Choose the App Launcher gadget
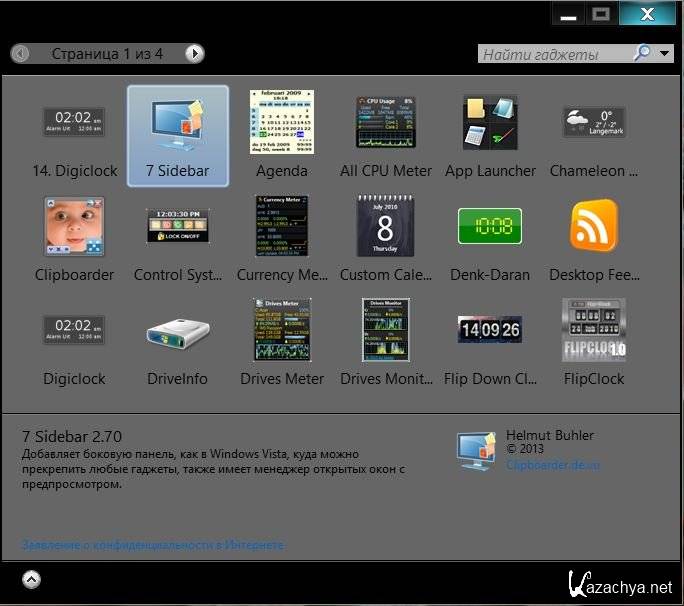This screenshot has height=606, width=684. click(490, 123)
